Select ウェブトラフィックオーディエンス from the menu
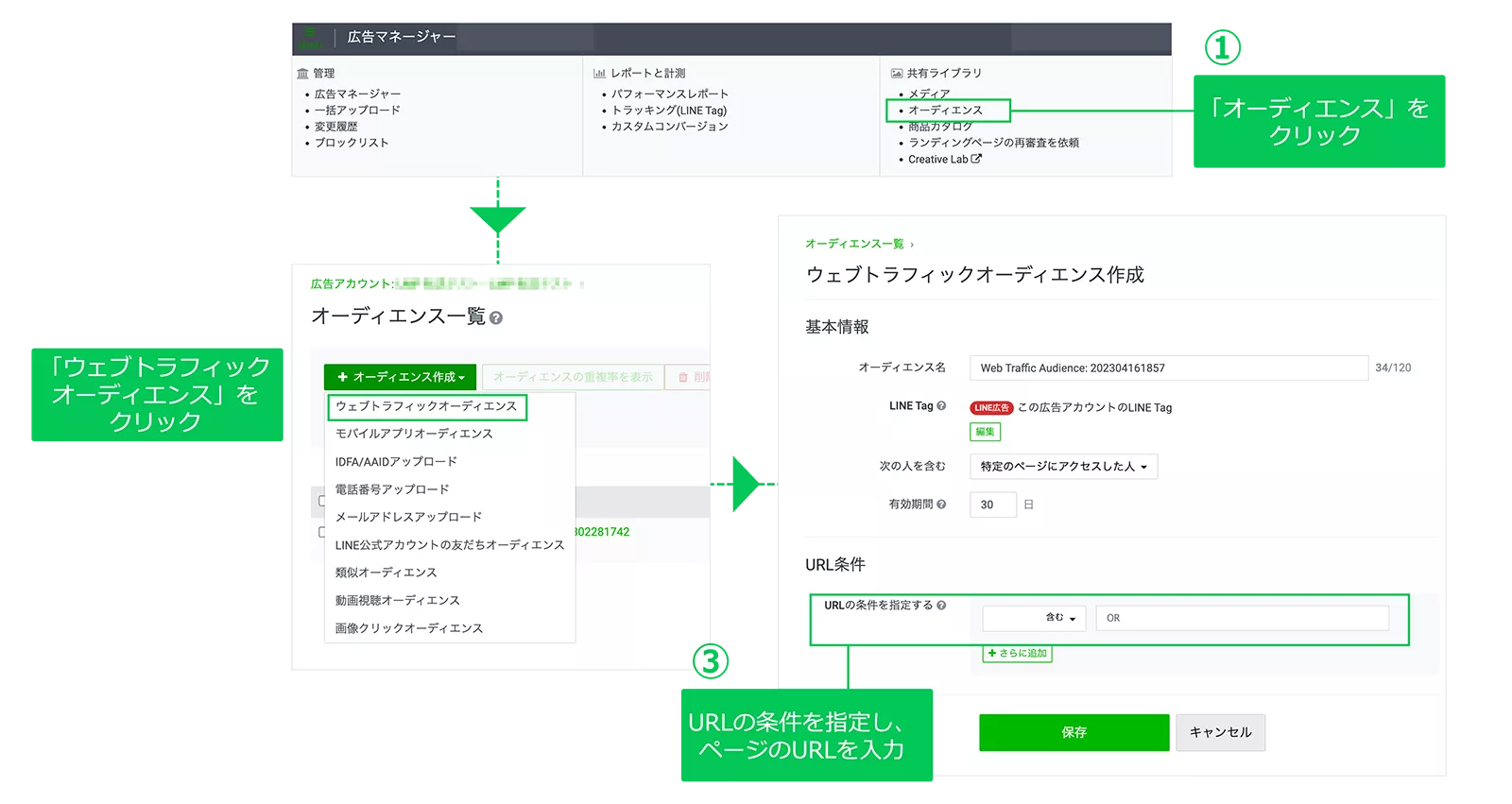 (426, 406)
